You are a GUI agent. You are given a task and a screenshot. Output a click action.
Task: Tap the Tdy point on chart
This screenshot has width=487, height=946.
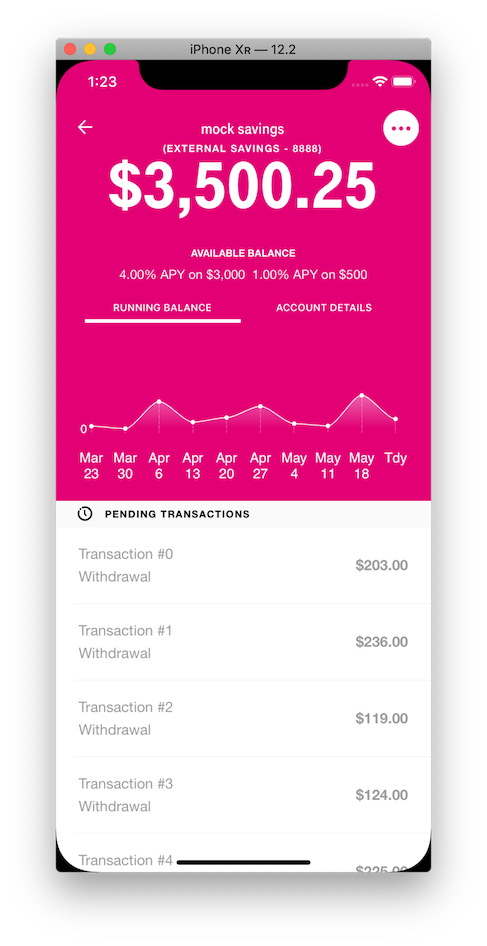pos(395,419)
